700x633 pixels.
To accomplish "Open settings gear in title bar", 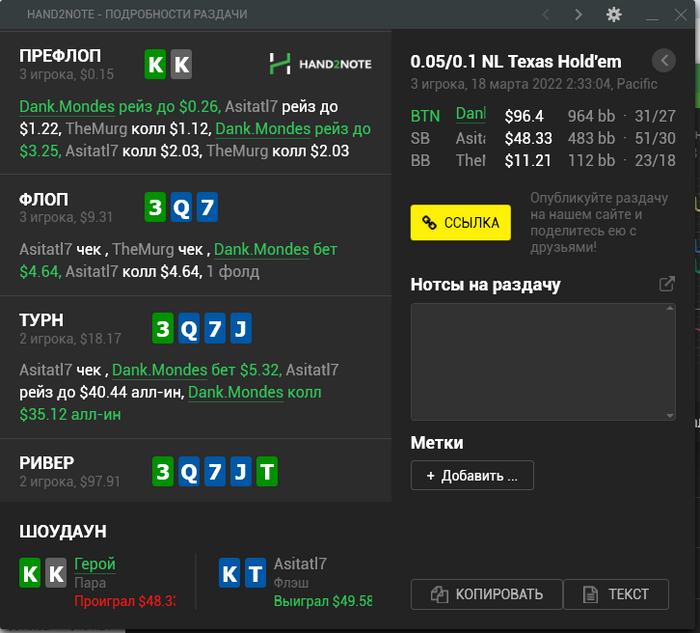I will click(x=614, y=15).
